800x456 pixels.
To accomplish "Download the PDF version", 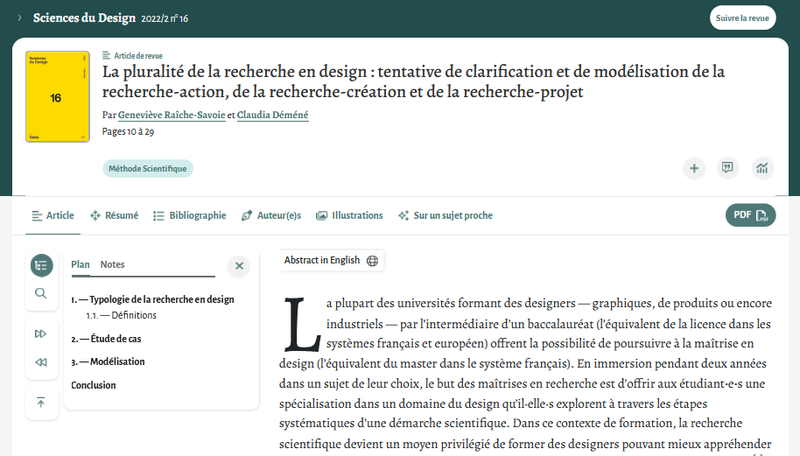I will [x=751, y=215].
